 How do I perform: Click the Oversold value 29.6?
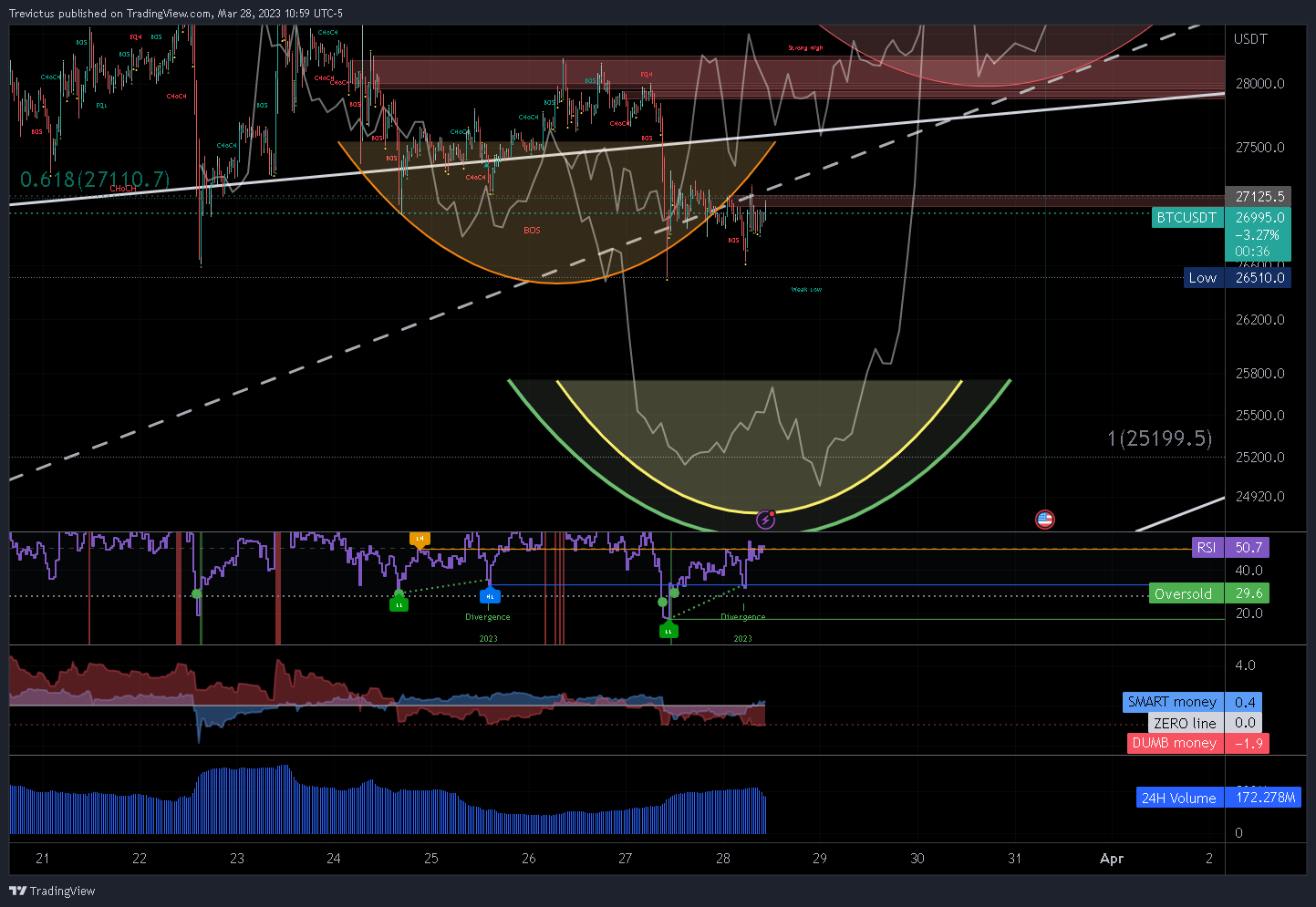click(x=1248, y=593)
